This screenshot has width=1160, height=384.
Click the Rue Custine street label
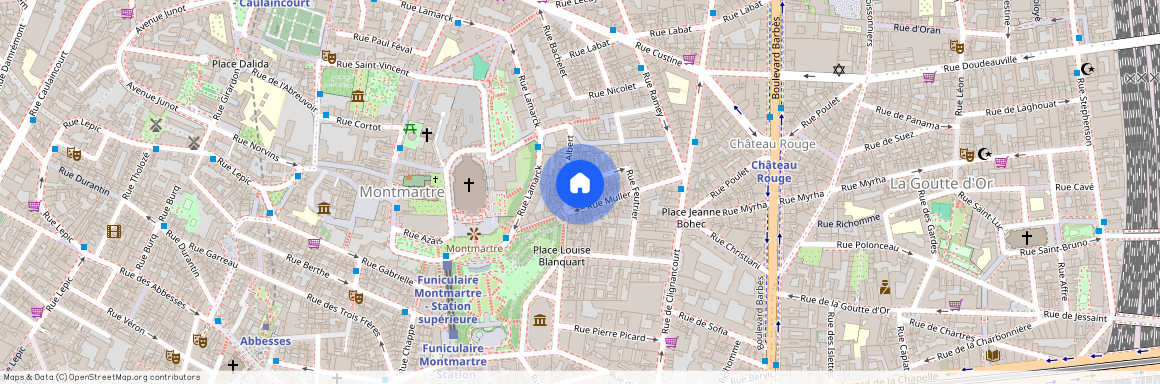[658, 53]
